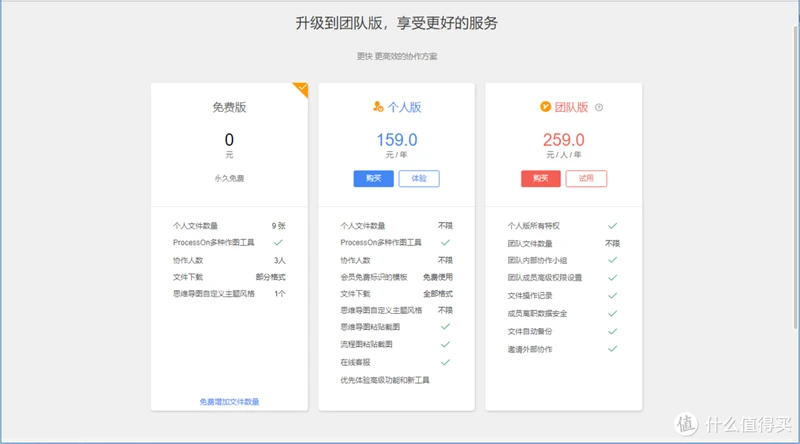Click the checkmark next to 团队内部协作小组
This screenshot has height=444, width=800.
tap(613, 260)
